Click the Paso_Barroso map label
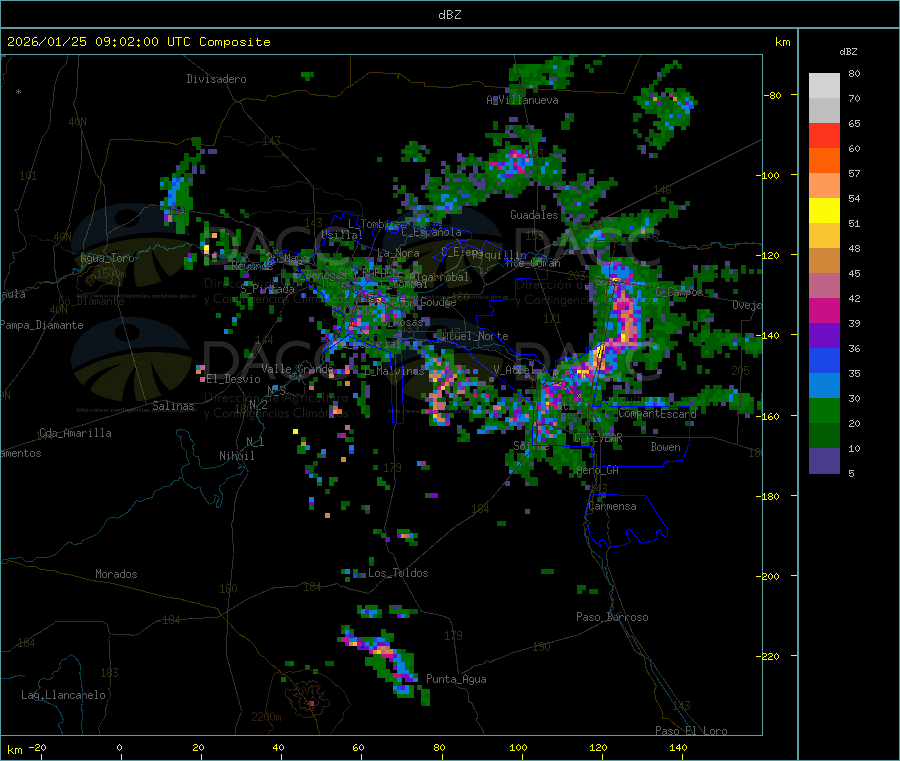Image resolution: width=900 pixels, height=761 pixels. click(612, 618)
